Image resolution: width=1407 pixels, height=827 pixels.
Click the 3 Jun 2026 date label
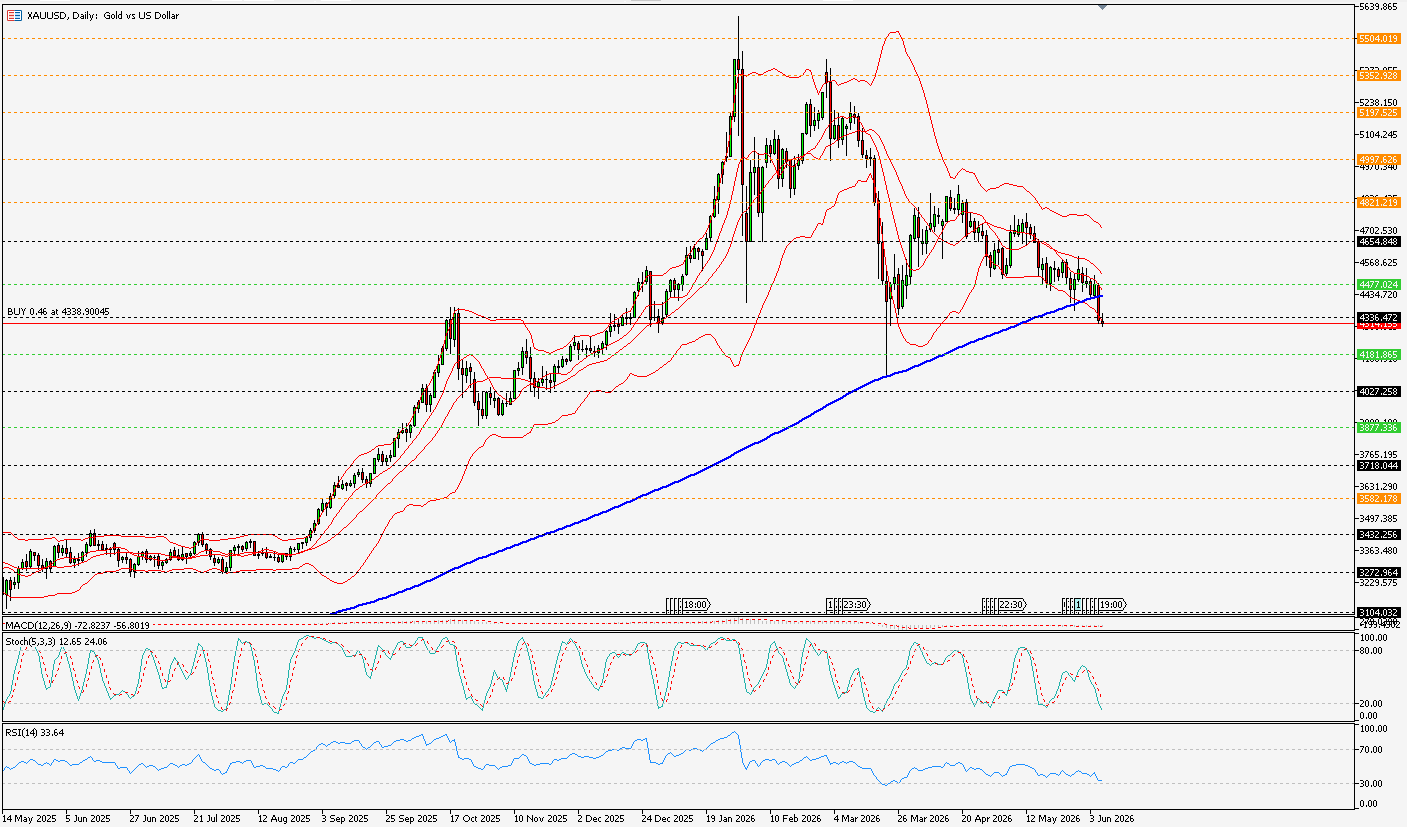click(1112, 817)
